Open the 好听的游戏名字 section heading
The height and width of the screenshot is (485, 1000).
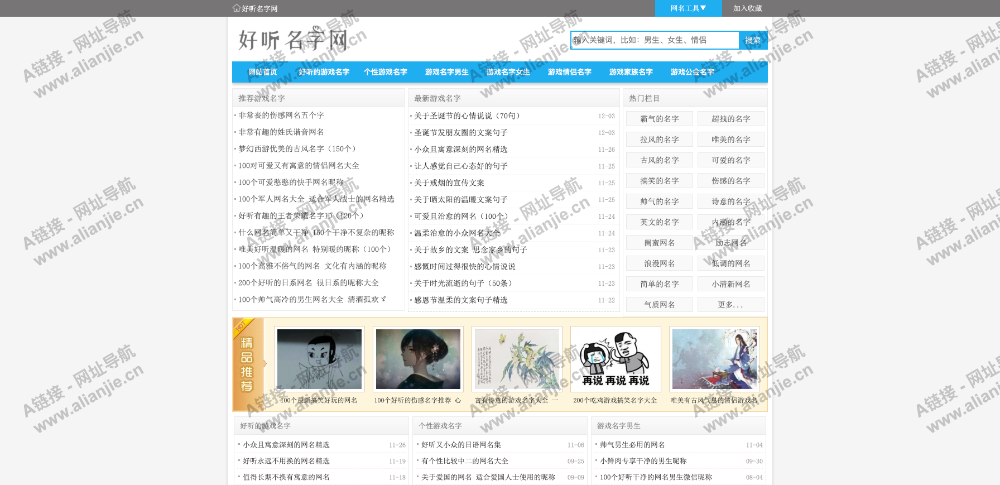(x=265, y=425)
